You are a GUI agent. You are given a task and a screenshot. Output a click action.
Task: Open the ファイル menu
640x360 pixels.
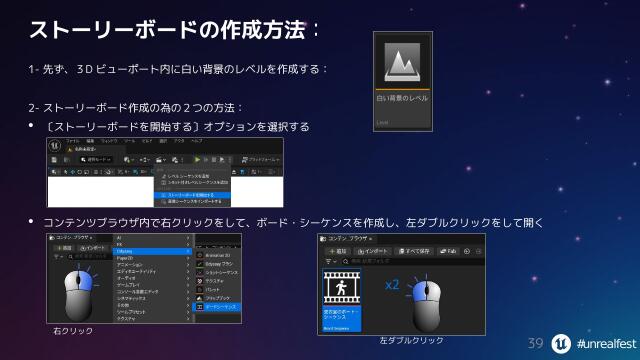(73, 141)
